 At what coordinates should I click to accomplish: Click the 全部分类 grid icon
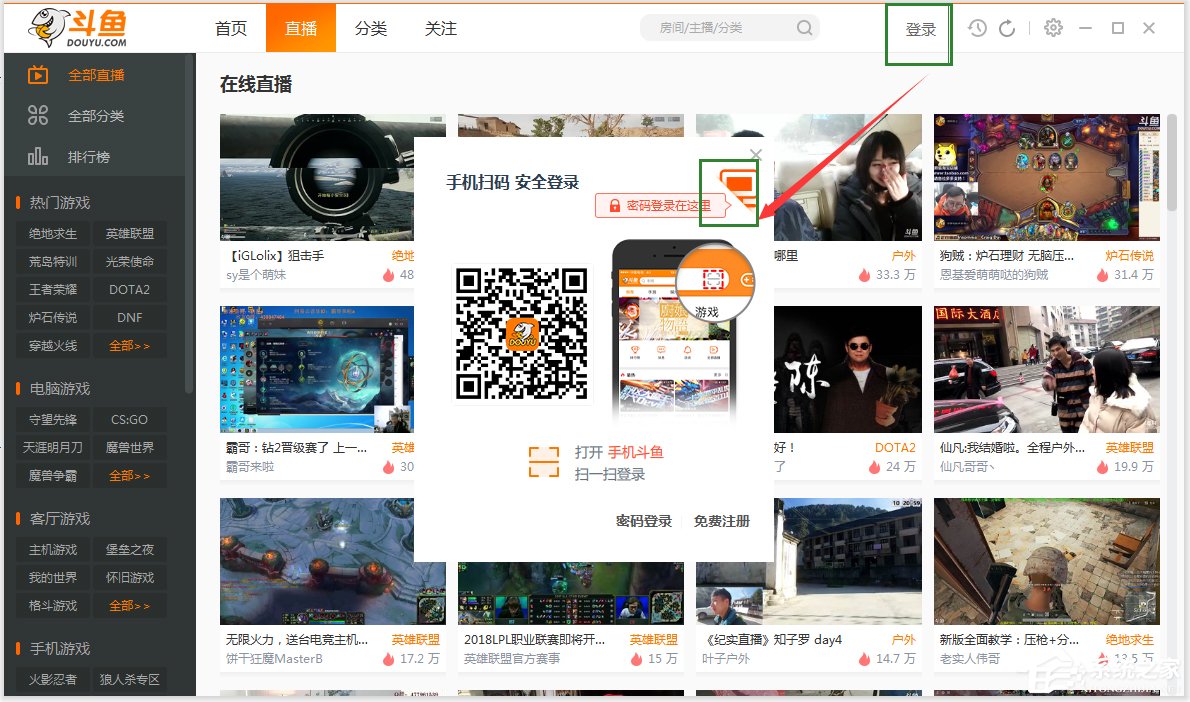click(38, 115)
